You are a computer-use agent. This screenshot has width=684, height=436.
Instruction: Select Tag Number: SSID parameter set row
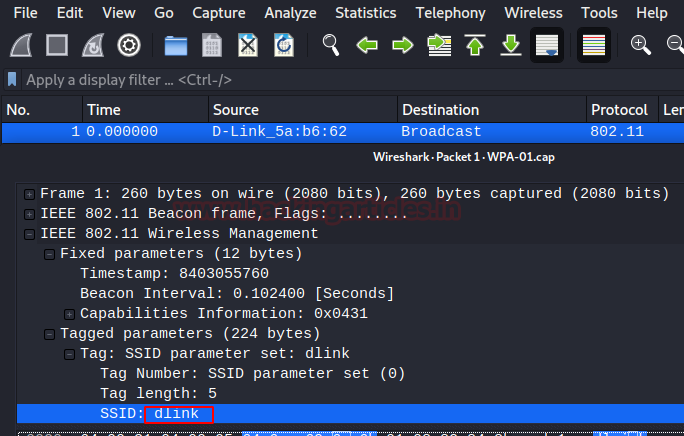[x=350, y=374]
